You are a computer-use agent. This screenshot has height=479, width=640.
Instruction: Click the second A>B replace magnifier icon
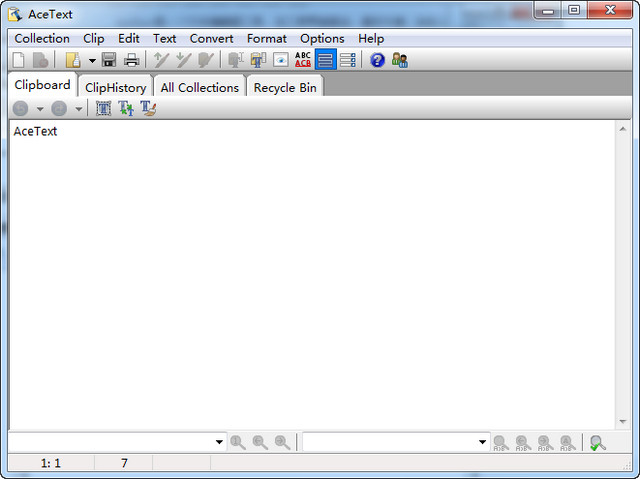523,443
